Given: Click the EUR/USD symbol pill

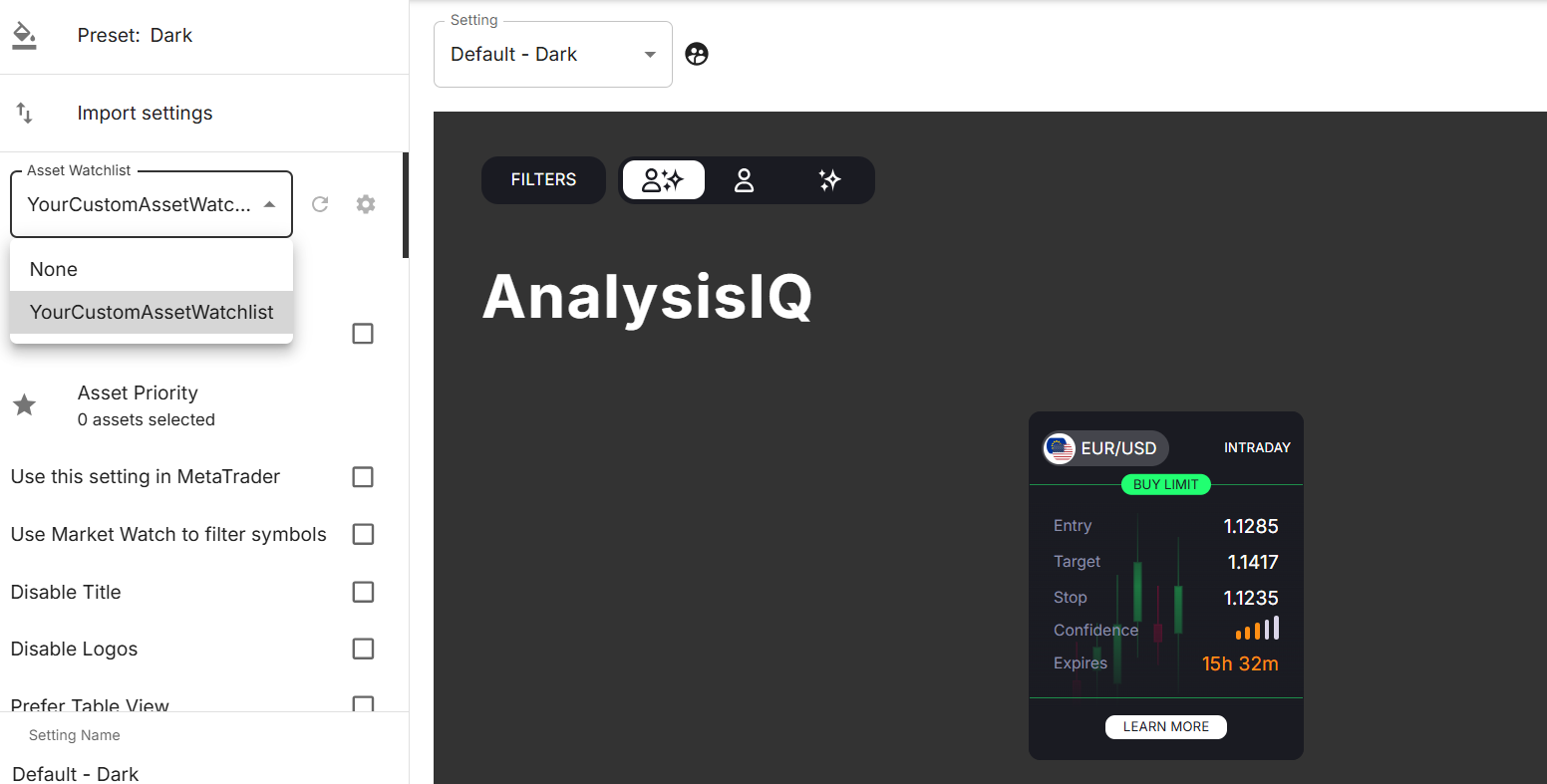Looking at the screenshot, I should coord(1104,448).
